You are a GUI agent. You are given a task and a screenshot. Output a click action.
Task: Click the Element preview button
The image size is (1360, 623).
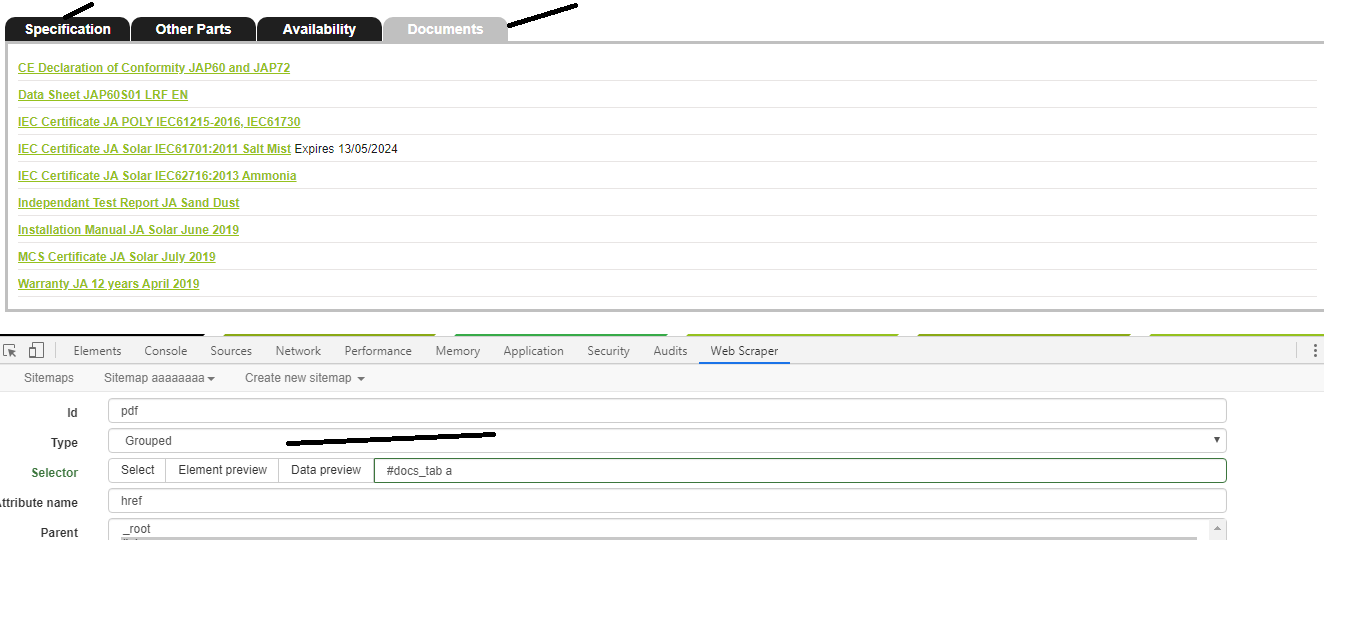tap(222, 470)
